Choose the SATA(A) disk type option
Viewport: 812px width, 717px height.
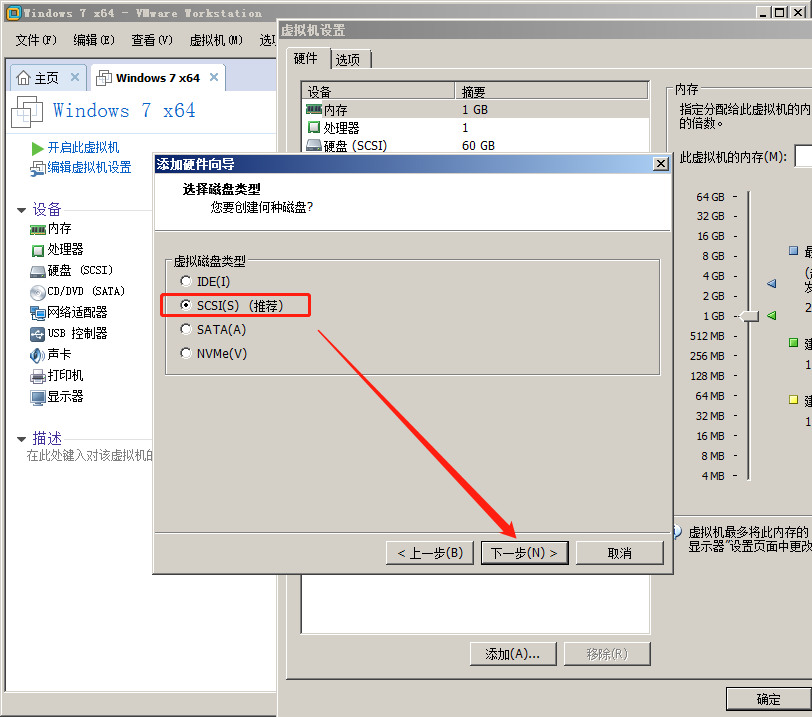pos(186,329)
